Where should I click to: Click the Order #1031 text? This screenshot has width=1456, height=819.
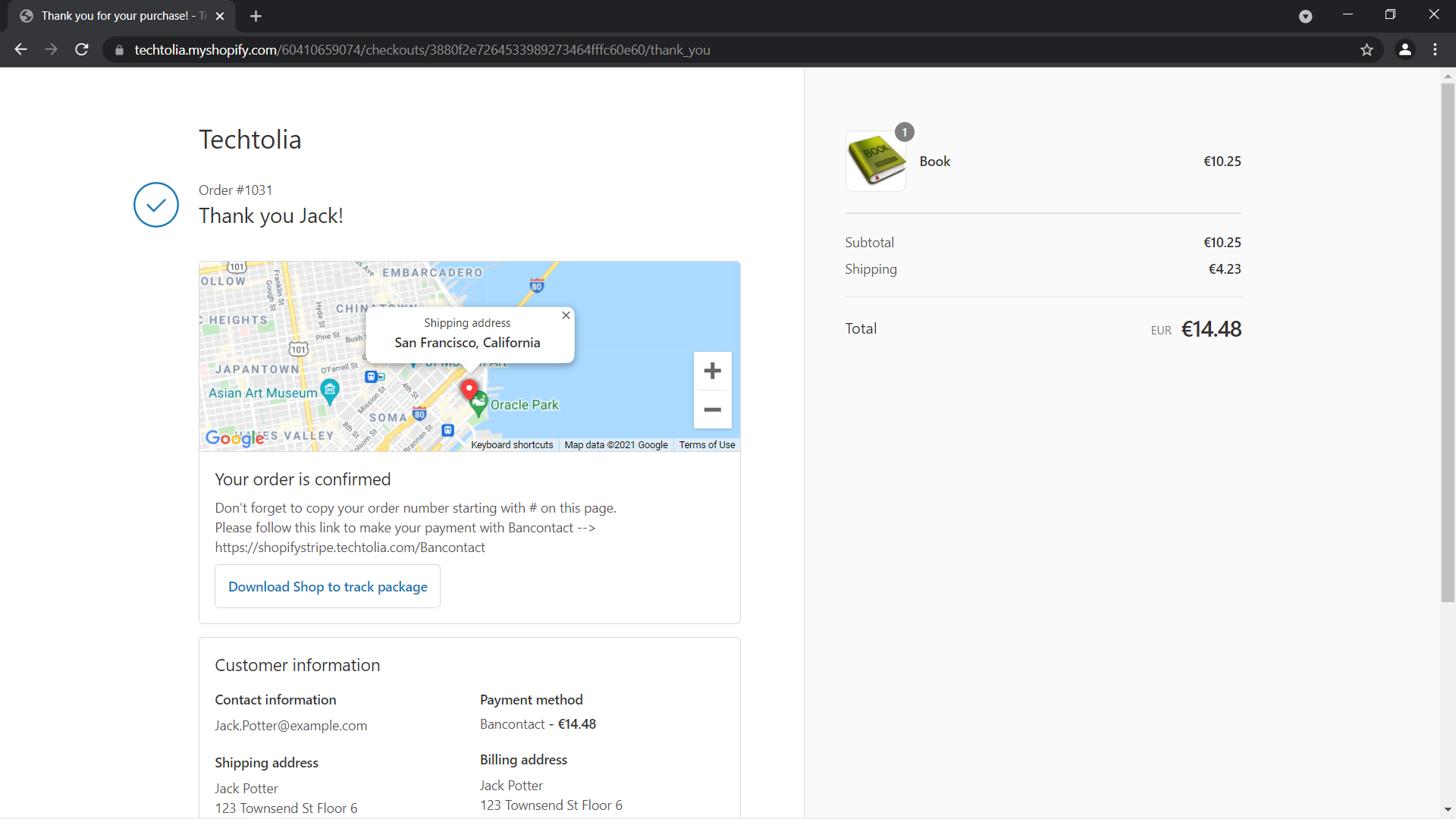(235, 190)
